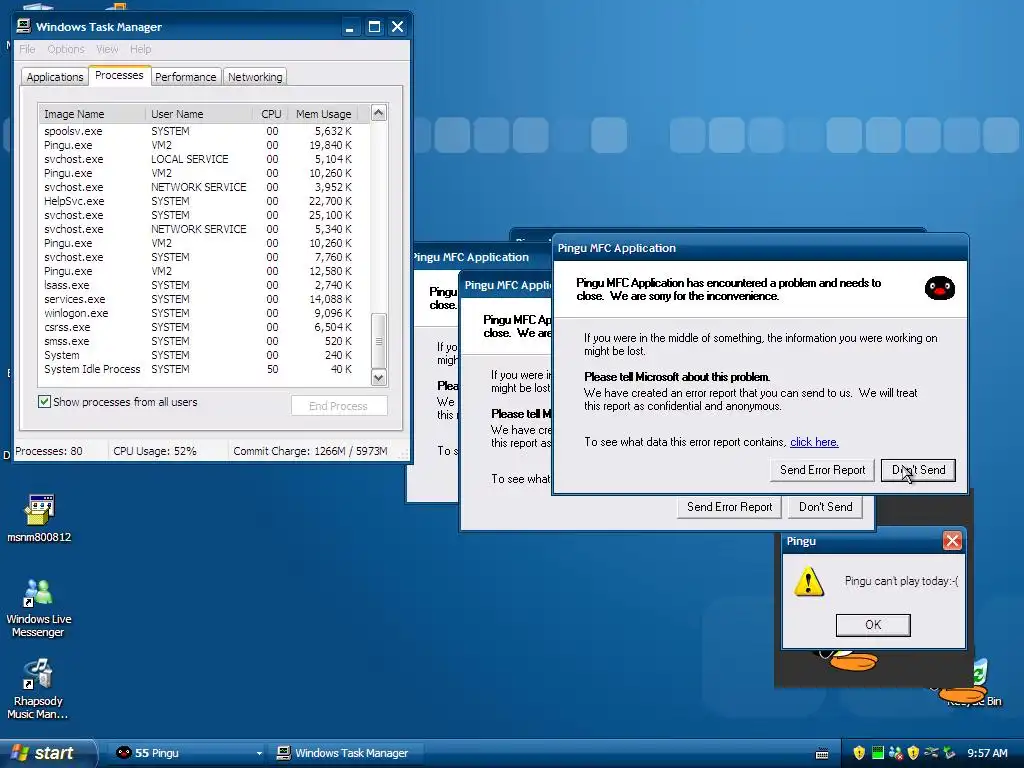Select the winlogon.exe process row
Image resolution: width=1024 pixels, height=768 pixels.
[x=204, y=313]
